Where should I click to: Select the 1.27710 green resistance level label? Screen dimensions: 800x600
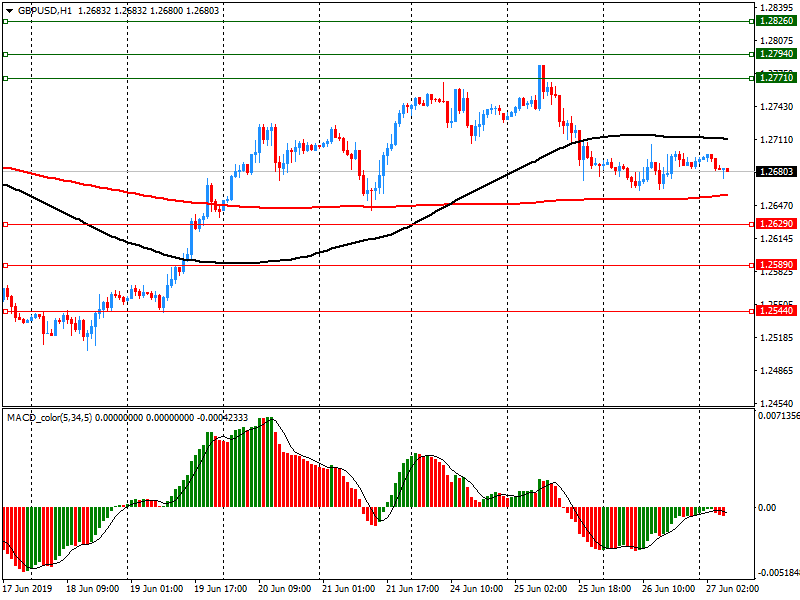point(777,78)
